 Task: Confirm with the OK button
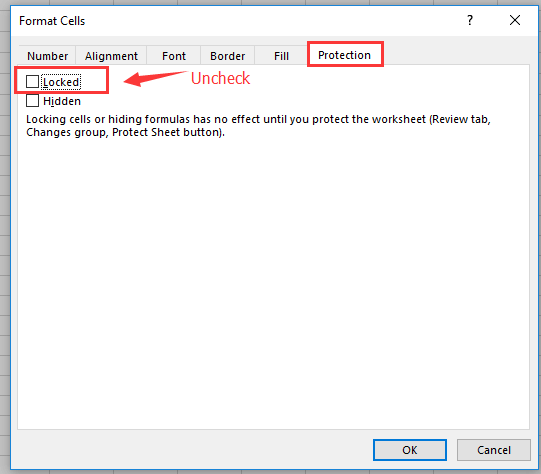(x=410, y=450)
